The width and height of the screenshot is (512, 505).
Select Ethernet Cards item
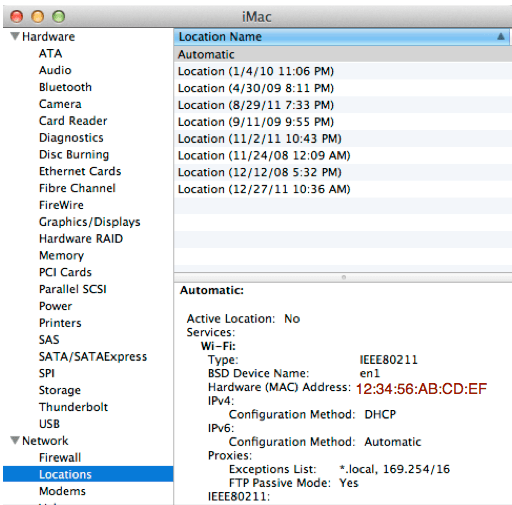click(x=80, y=171)
